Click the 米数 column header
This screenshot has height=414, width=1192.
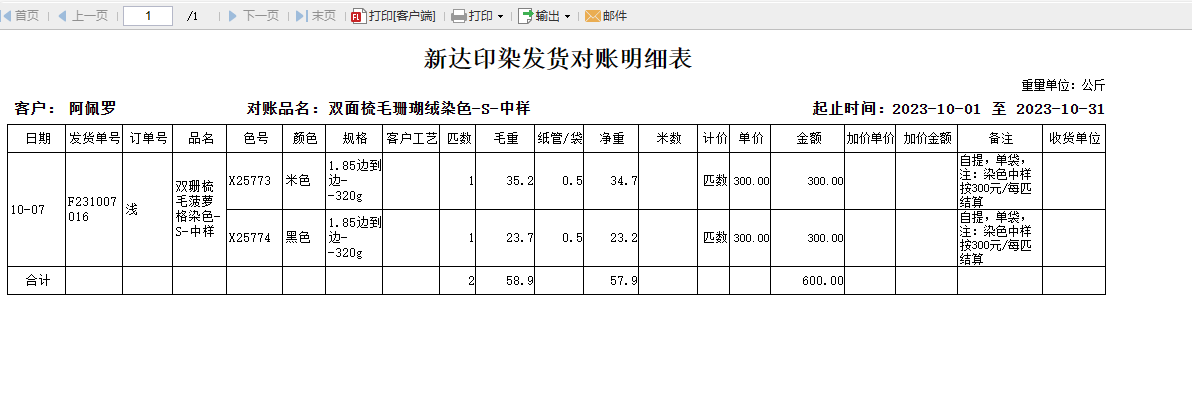(x=668, y=139)
